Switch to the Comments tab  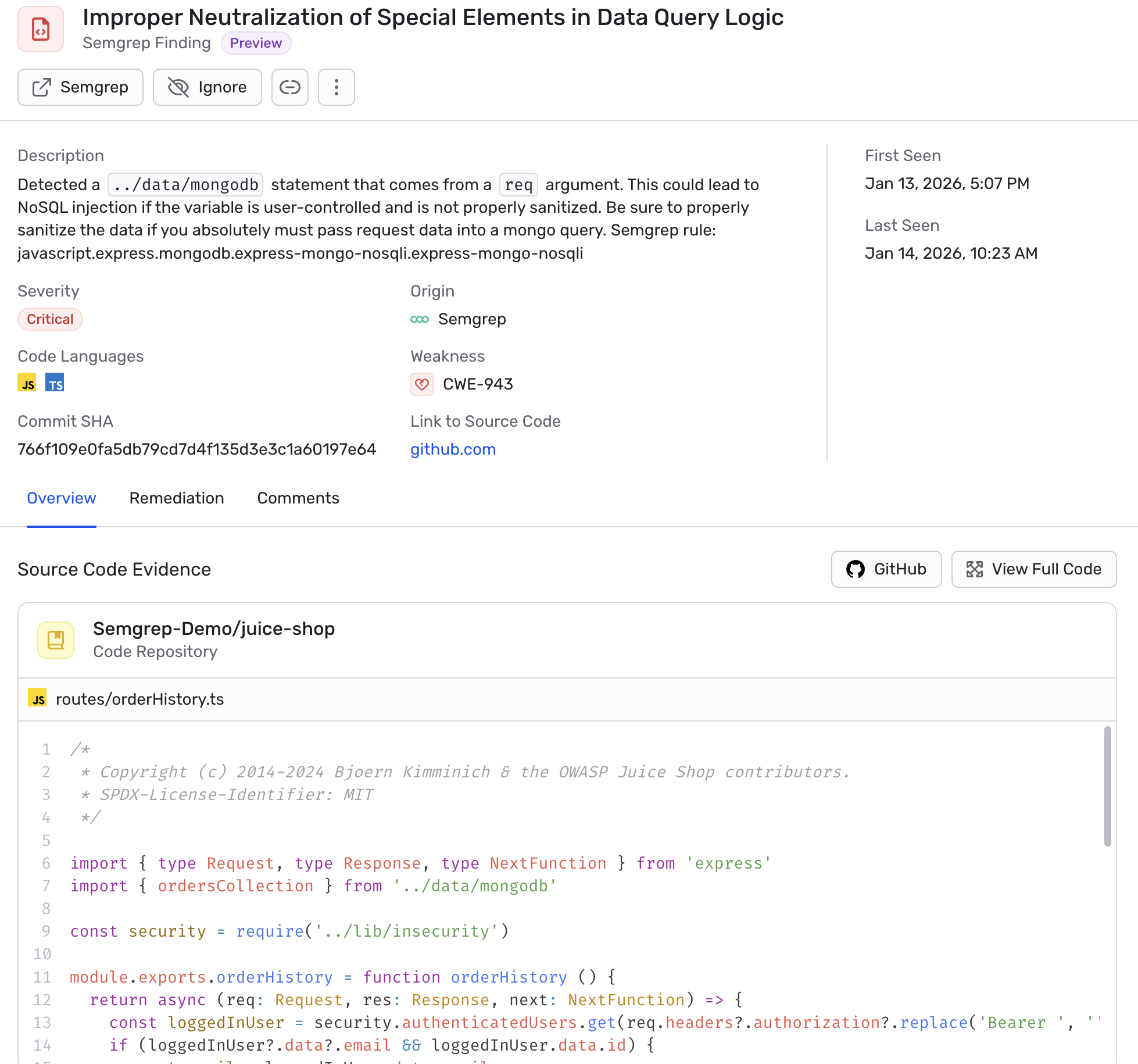point(298,498)
